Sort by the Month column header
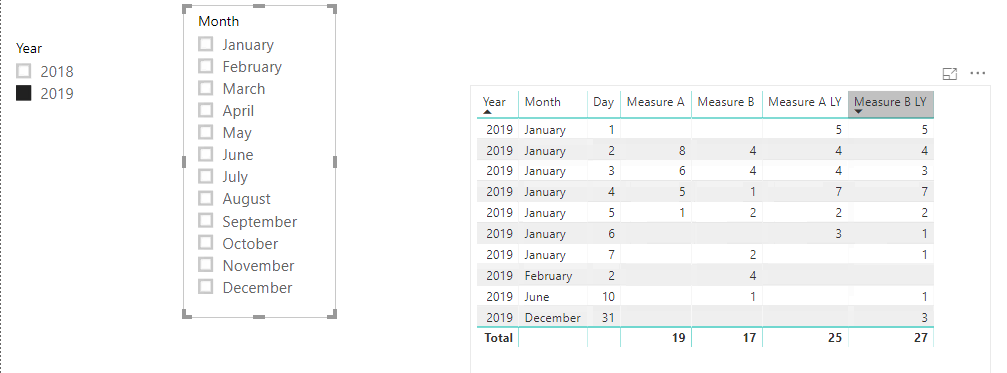The width and height of the screenshot is (1007, 373). point(553,104)
